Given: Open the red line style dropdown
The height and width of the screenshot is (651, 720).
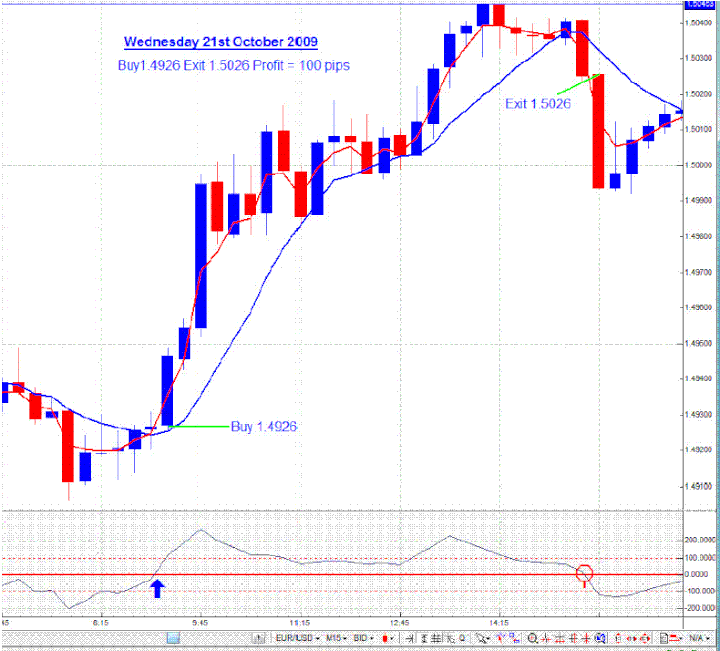Looking at the screenshot, I should click(675, 638).
